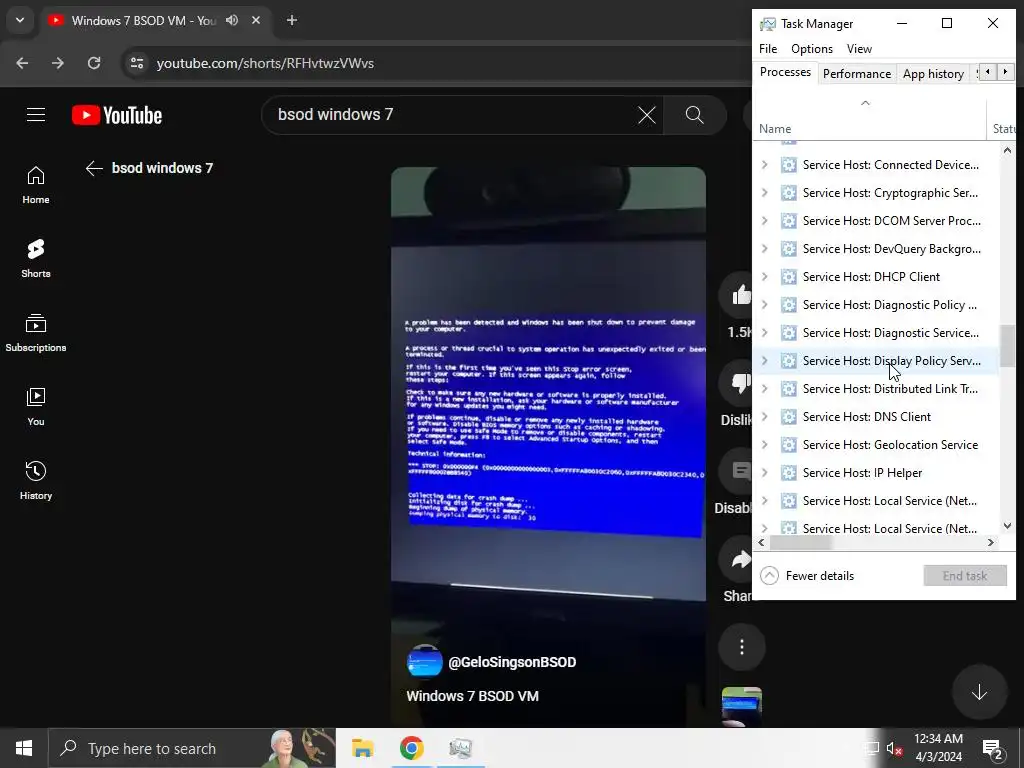Click the End task button
Screen dimensions: 1024x768
(x=965, y=576)
